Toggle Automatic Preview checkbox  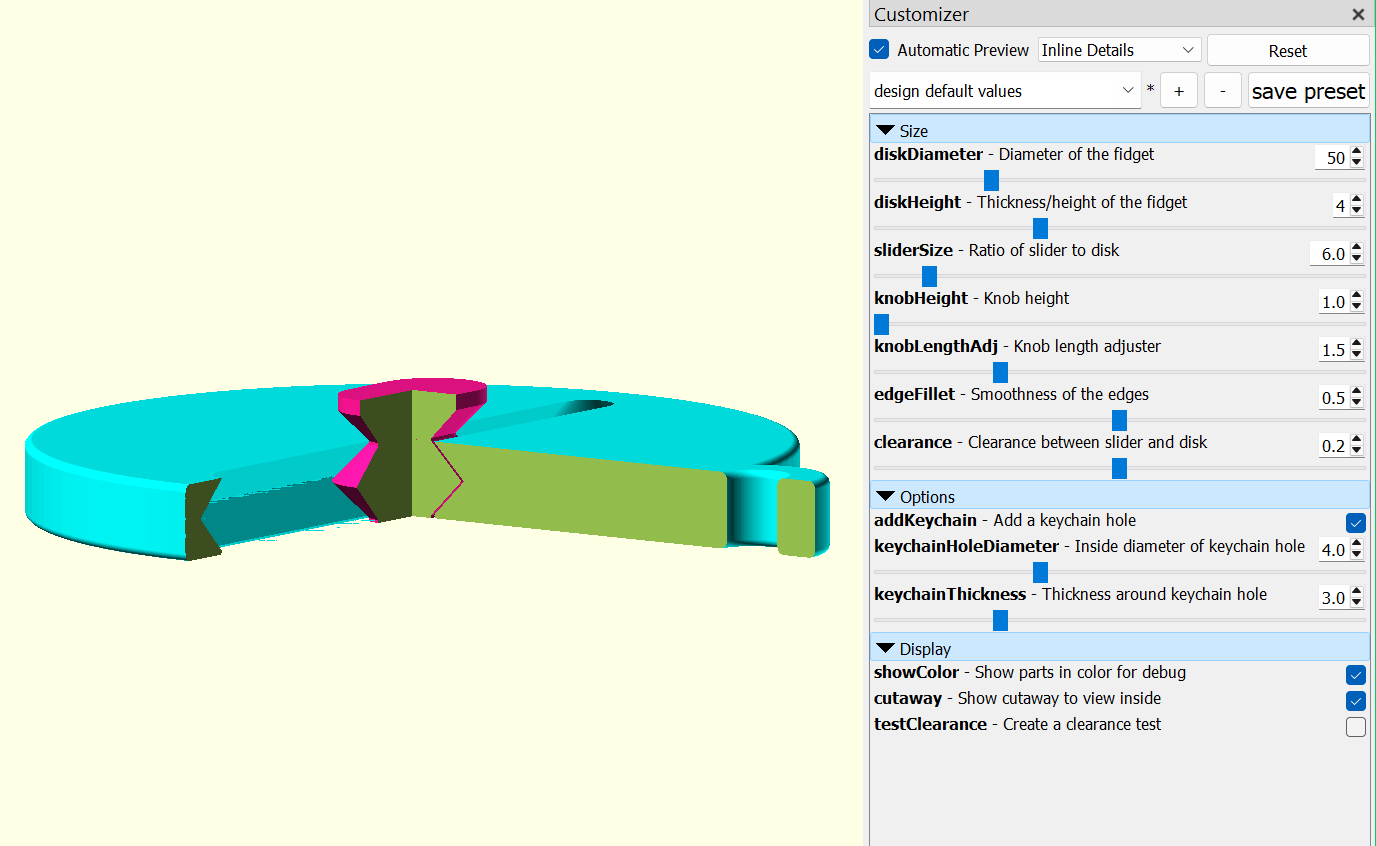tap(879, 50)
